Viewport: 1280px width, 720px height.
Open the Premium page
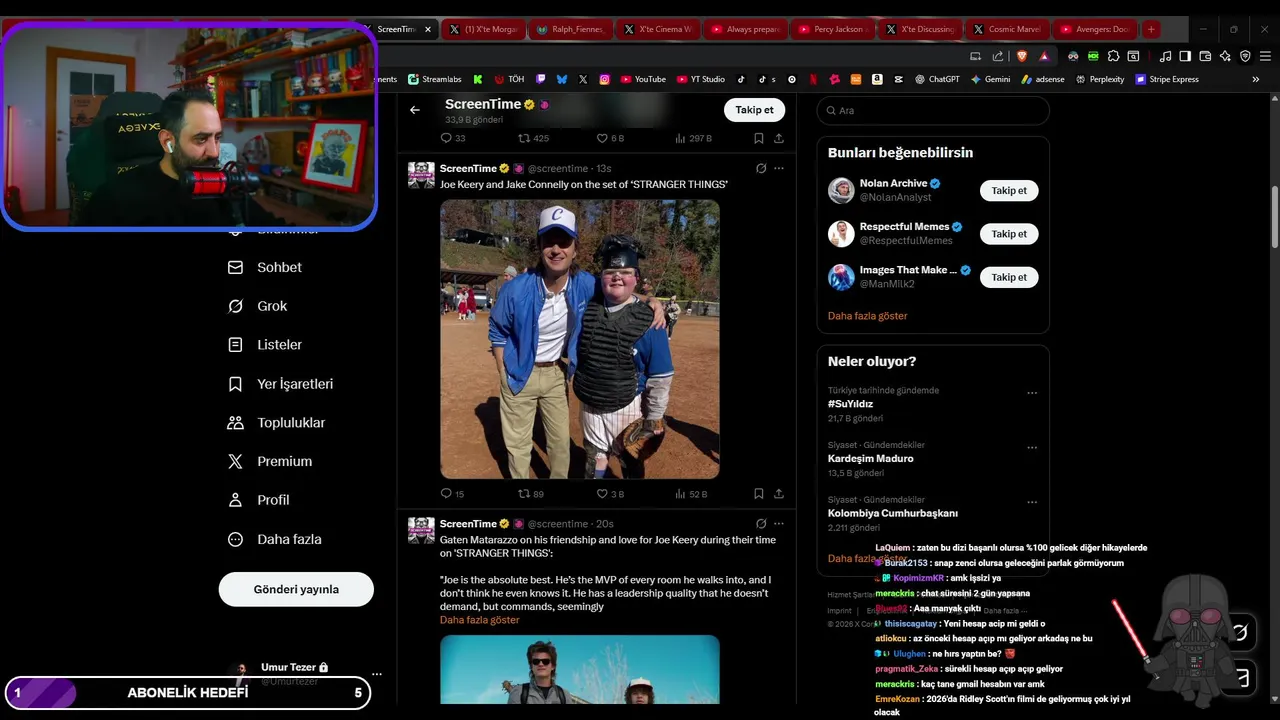[269, 462]
